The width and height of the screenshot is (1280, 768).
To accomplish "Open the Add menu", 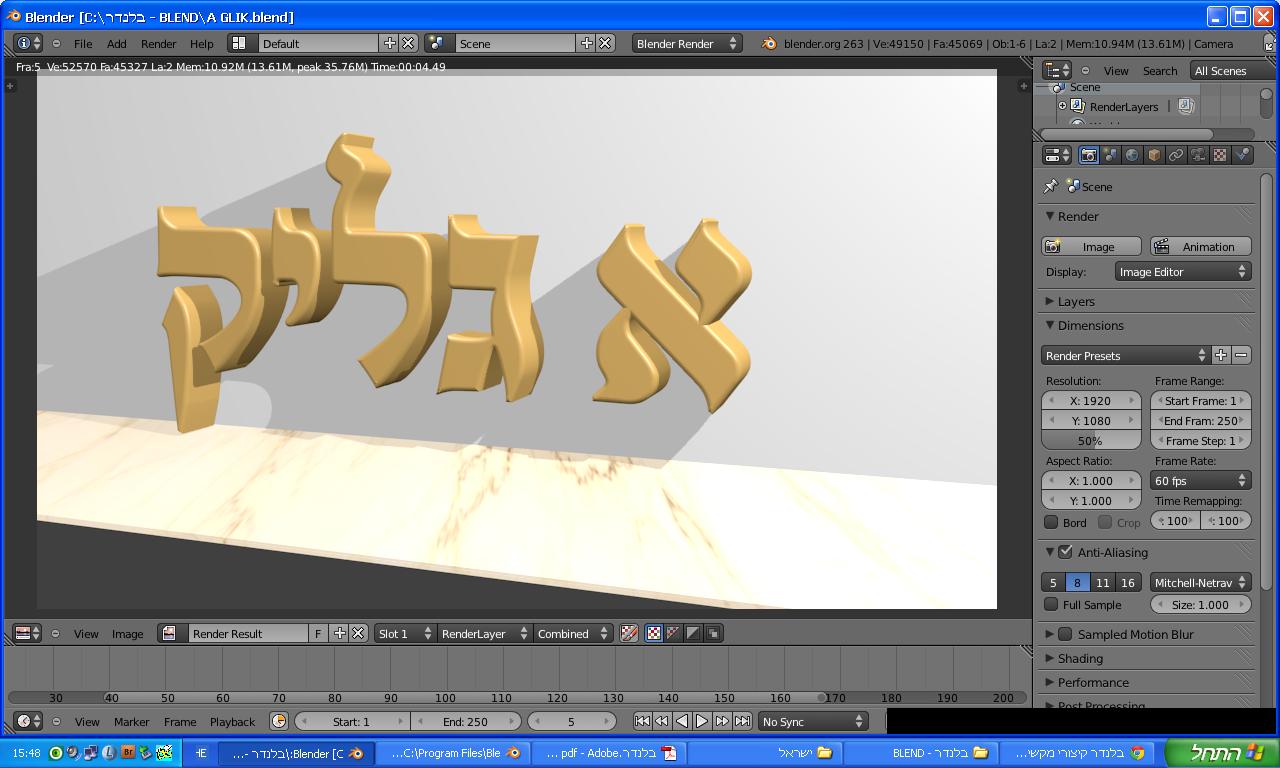I will point(117,43).
